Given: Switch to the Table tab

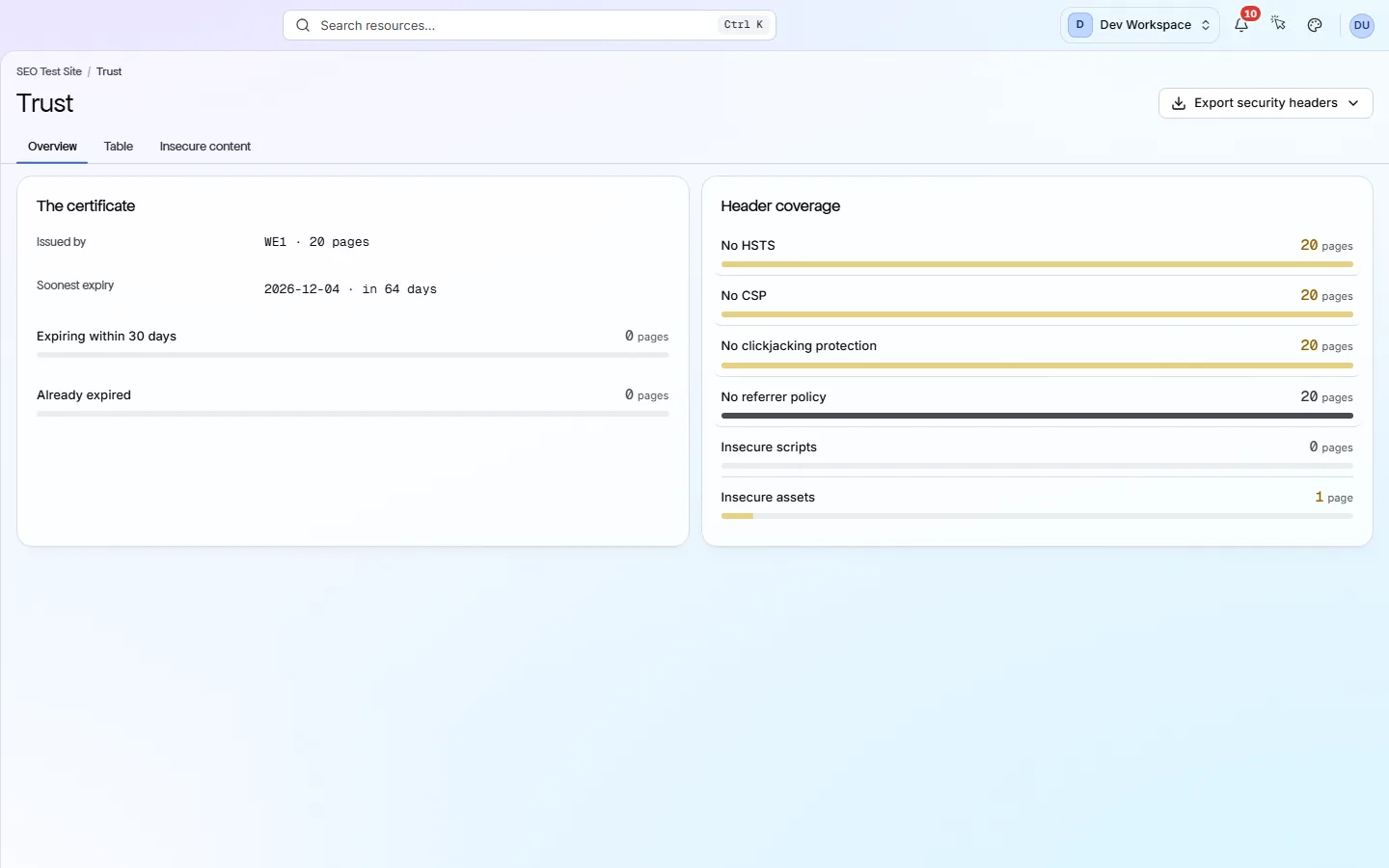Looking at the screenshot, I should pyautogui.click(x=119, y=147).
